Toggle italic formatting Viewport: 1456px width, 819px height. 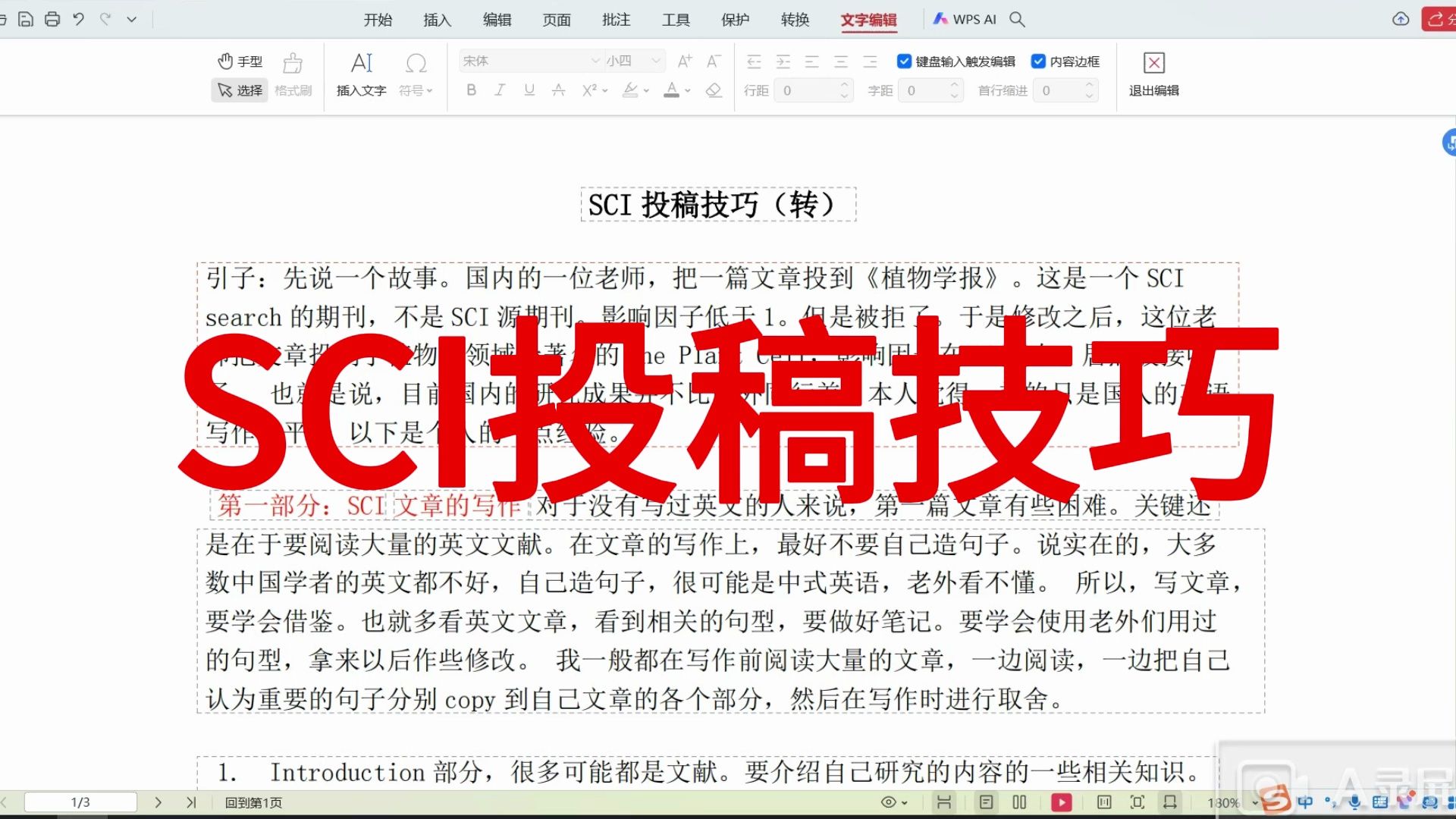point(500,90)
